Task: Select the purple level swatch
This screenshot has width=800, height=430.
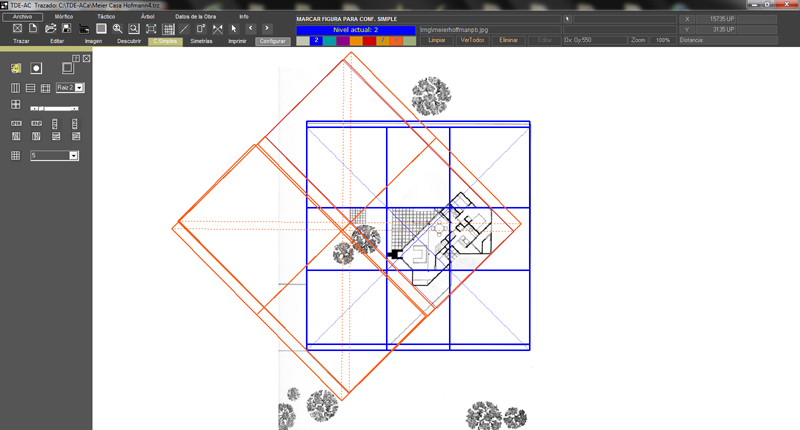Action: click(343, 40)
